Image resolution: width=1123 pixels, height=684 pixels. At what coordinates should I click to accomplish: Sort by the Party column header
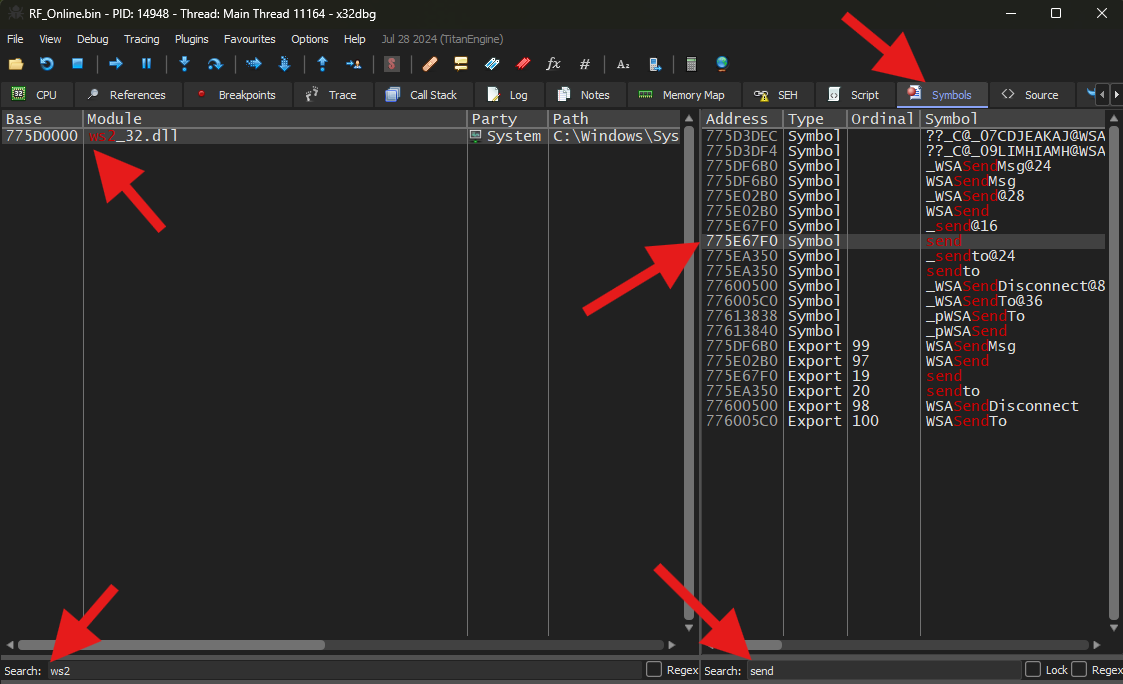point(507,119)
